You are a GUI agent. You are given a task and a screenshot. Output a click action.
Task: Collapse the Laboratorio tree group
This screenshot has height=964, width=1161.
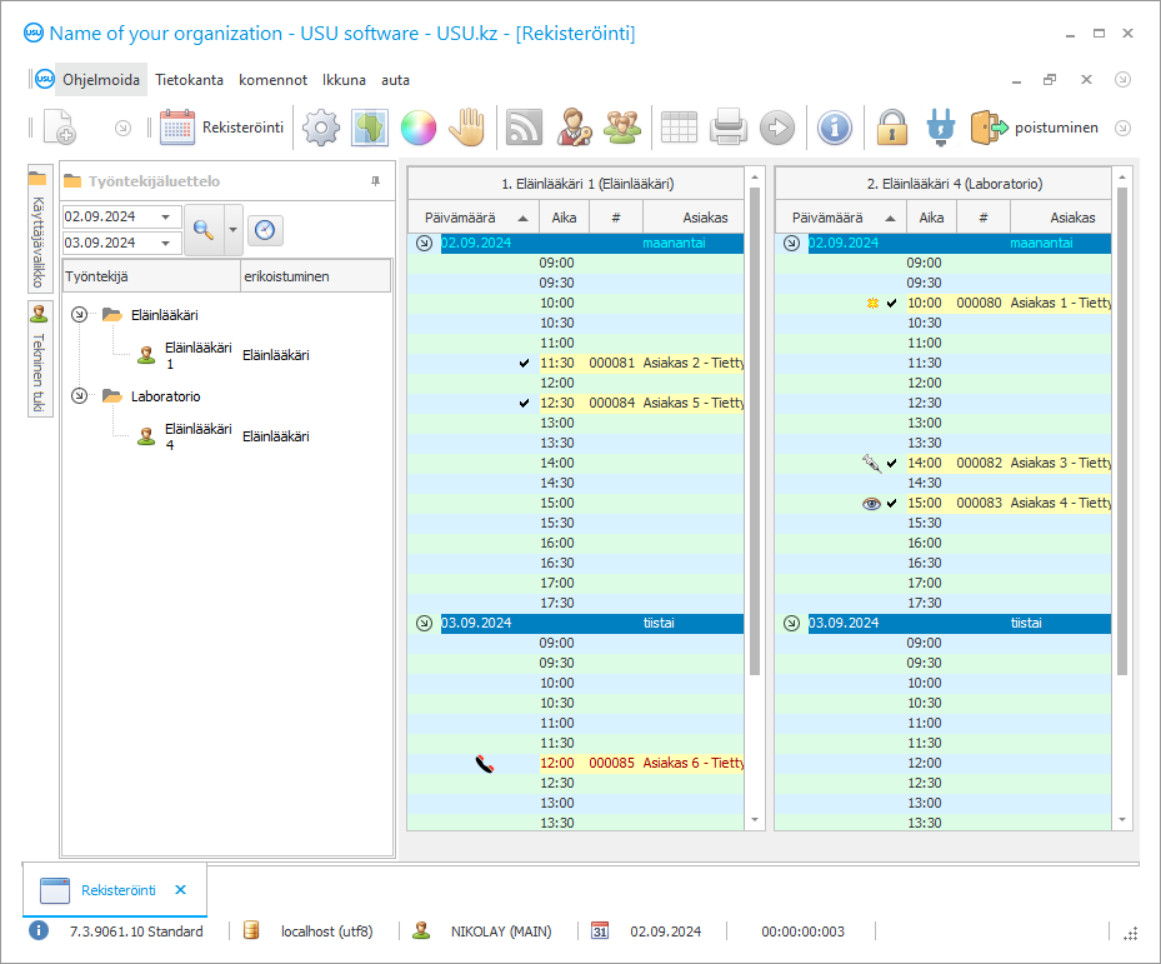click(79, 396)
